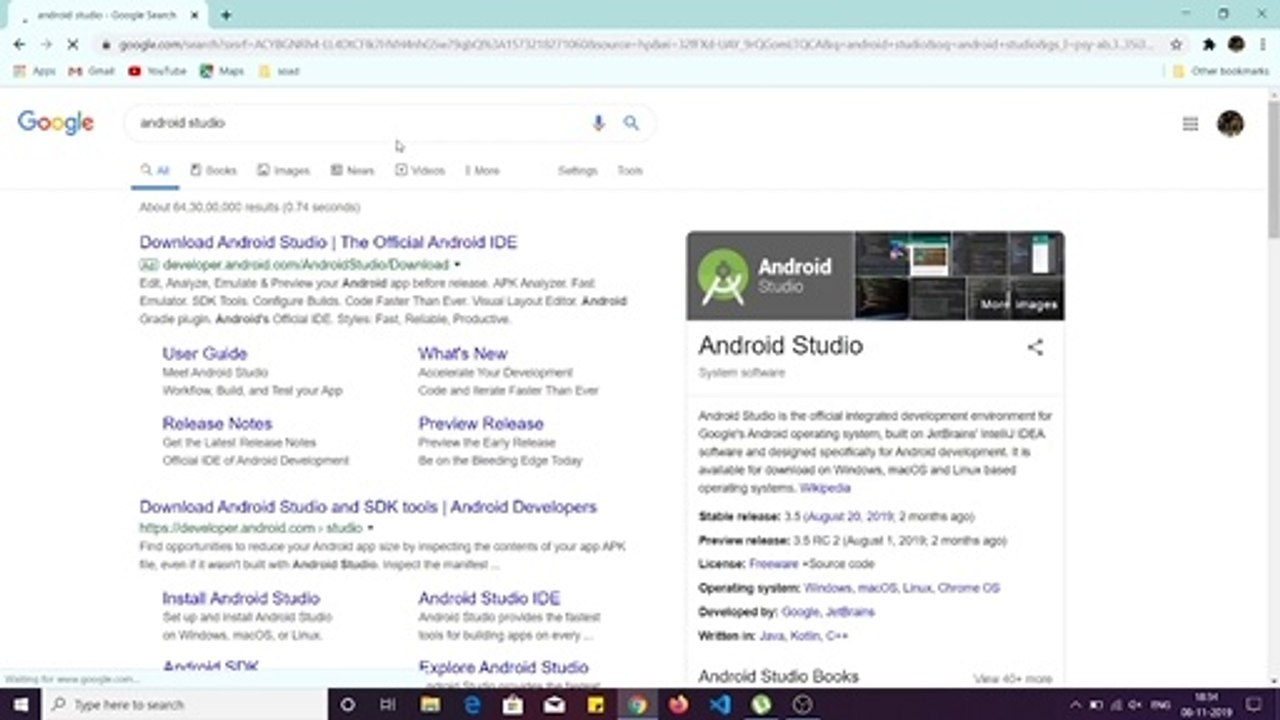Expand the More search categories menu
Image resolution: width=1280 pixels, height=720 pixels.
click(x=482, y=171)
